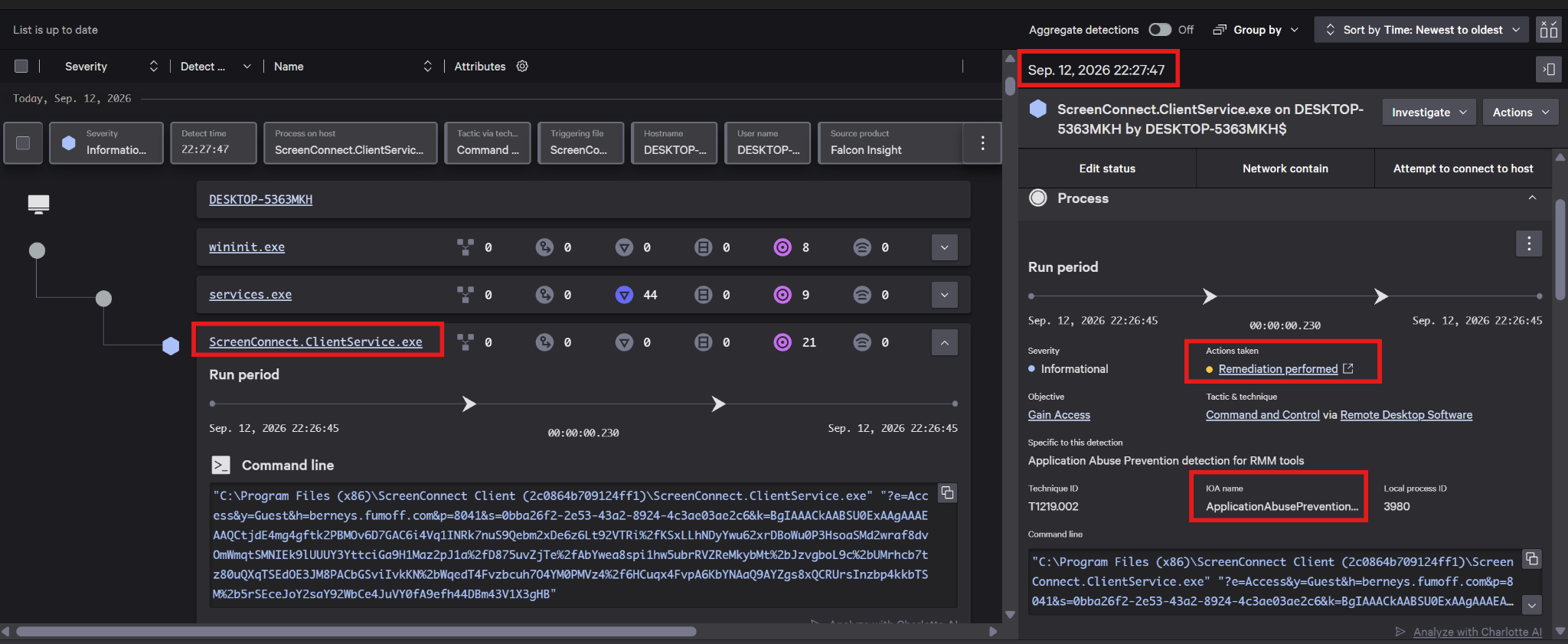Screen dimensions: 1568x644
Task: Open DESKTOP-5363MKH host link
Action: click(260, 200)
